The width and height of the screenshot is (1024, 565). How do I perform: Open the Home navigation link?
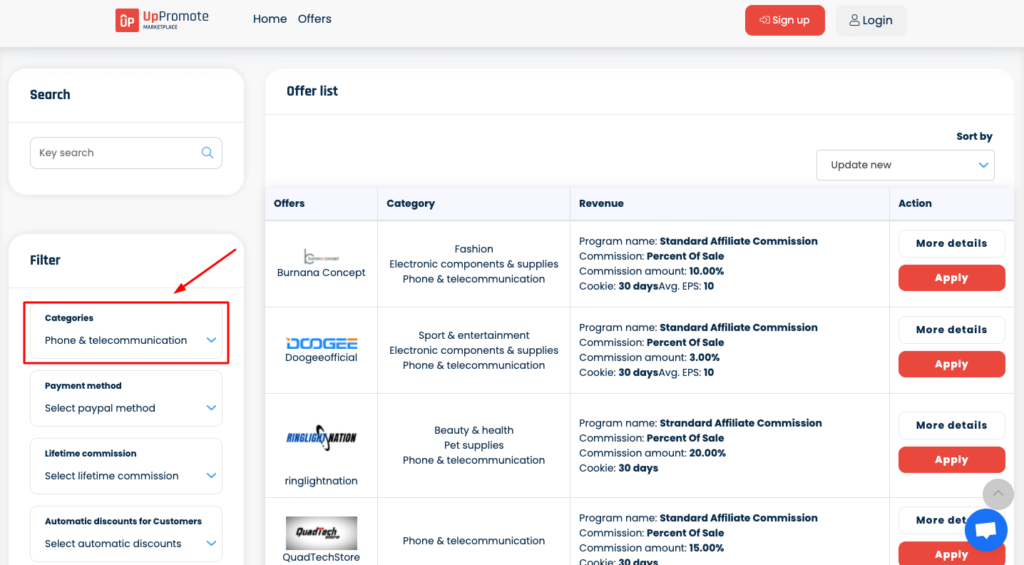pos(270,19)
